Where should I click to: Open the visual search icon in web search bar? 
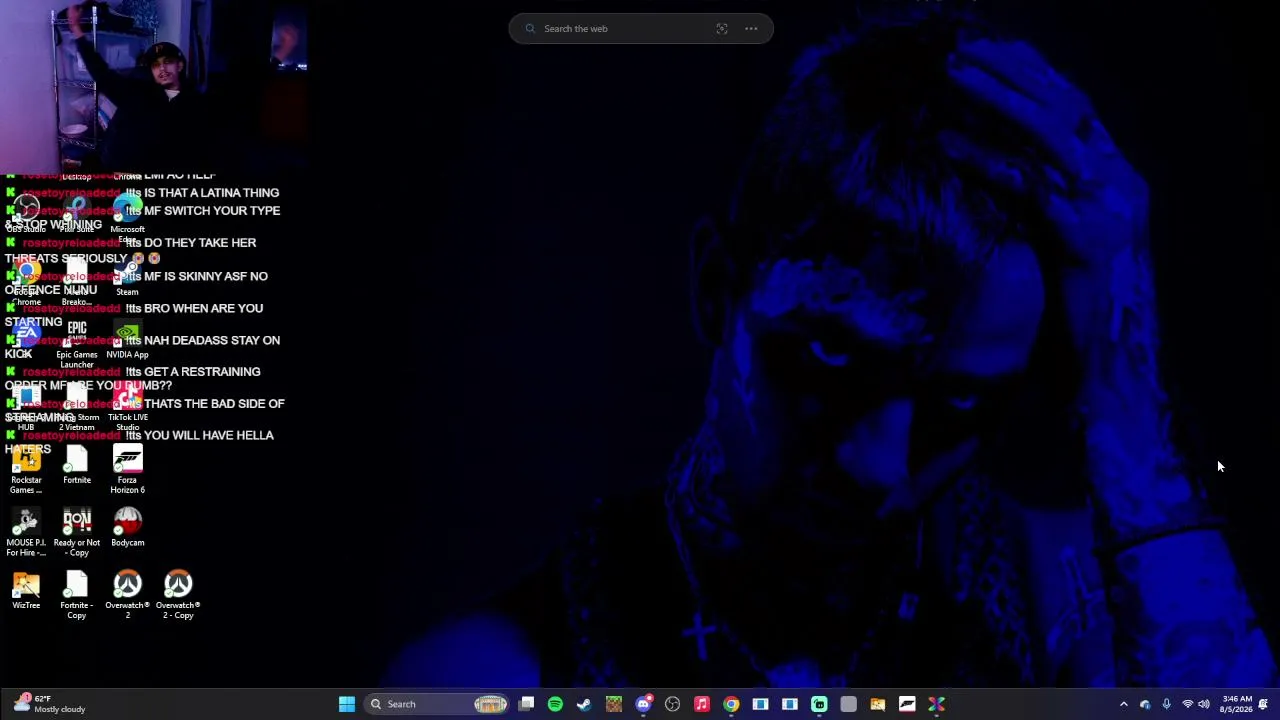pyautogui.click(x=722, y=29)
